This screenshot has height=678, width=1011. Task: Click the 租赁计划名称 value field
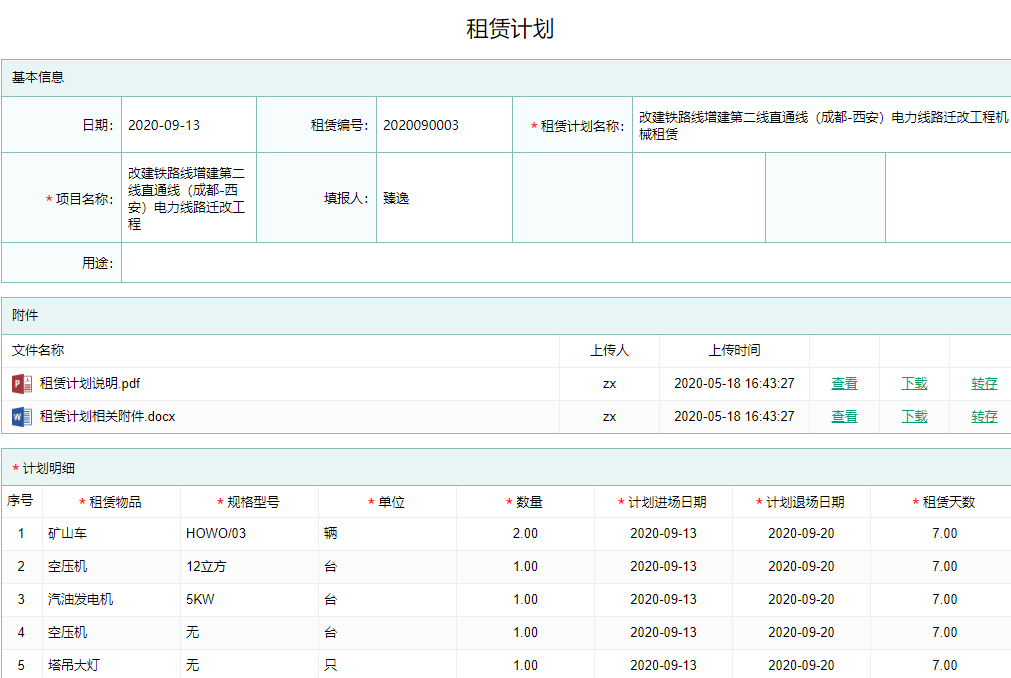[821, 125]
